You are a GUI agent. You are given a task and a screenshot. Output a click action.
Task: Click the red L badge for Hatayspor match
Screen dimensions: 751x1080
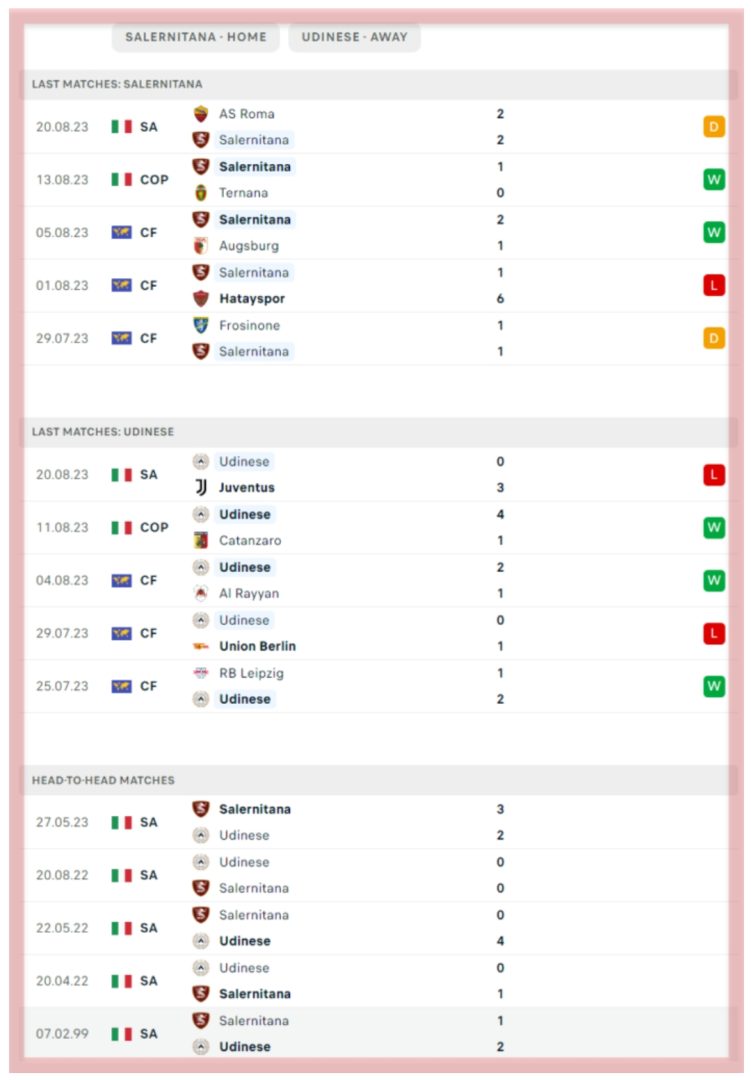[x=714, y=285]
